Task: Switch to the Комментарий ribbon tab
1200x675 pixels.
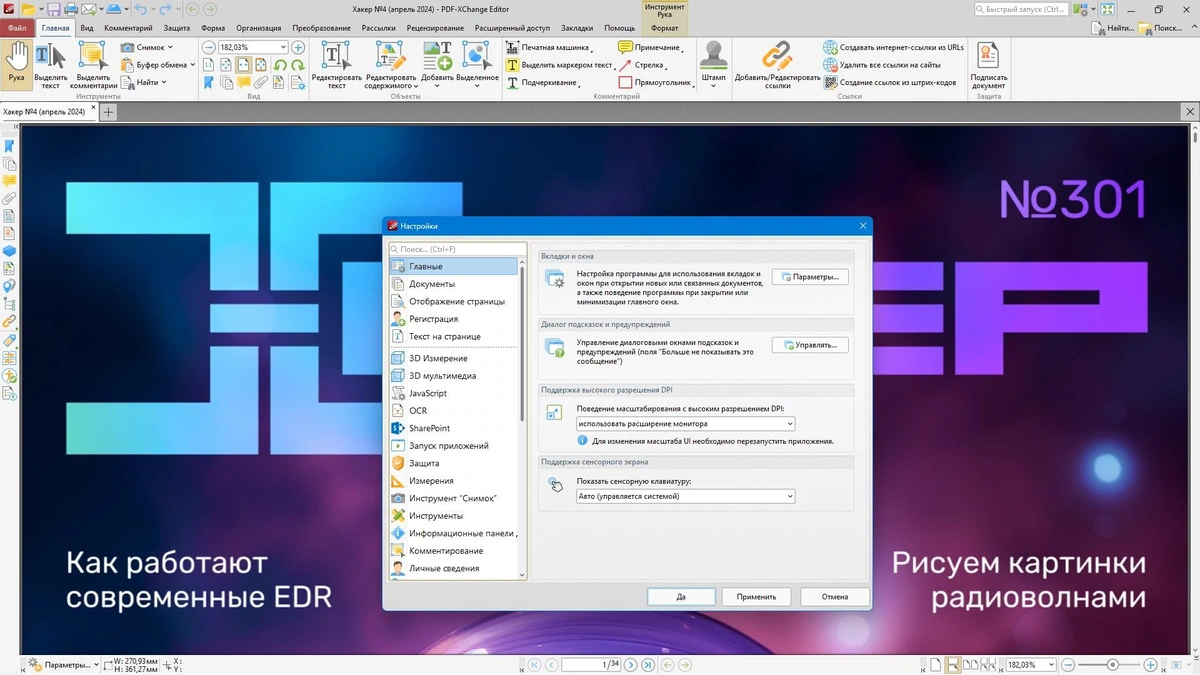Action: coord(129,28)
